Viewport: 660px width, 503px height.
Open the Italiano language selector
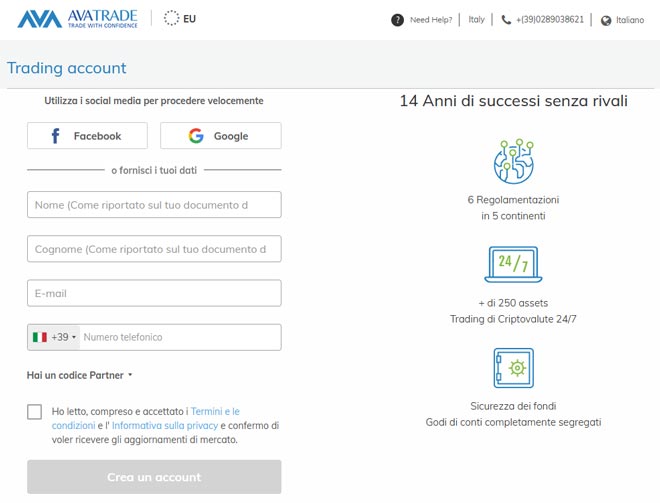pos(629,20)
